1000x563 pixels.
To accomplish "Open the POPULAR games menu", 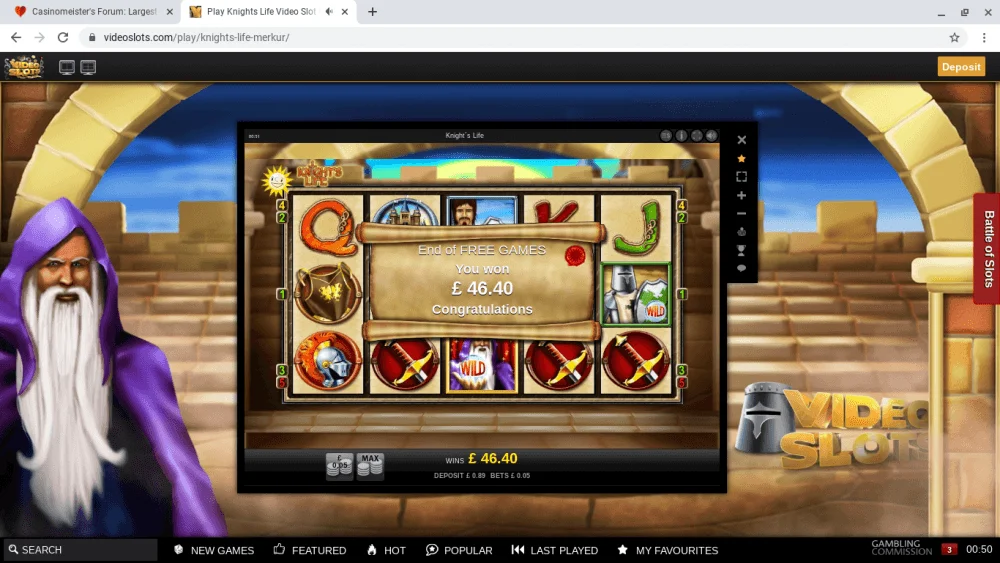I will coord(459,550).
